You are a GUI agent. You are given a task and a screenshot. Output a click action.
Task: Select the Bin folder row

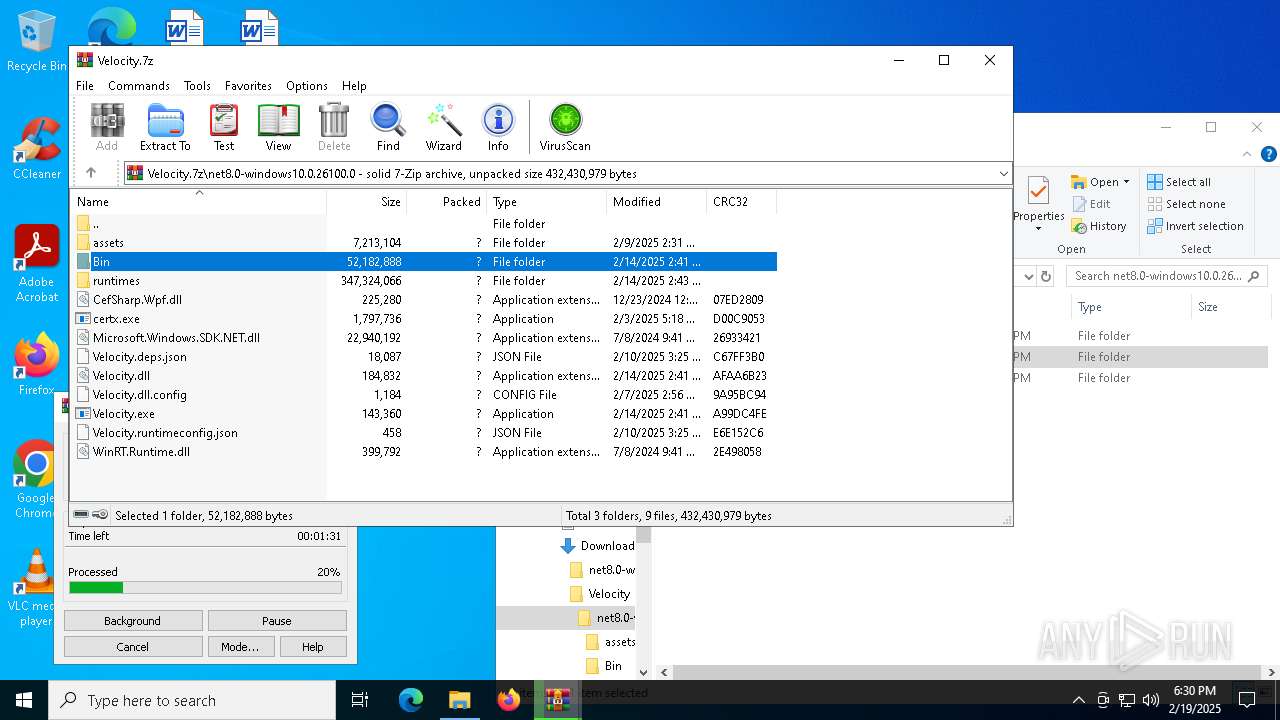(424, 262)
